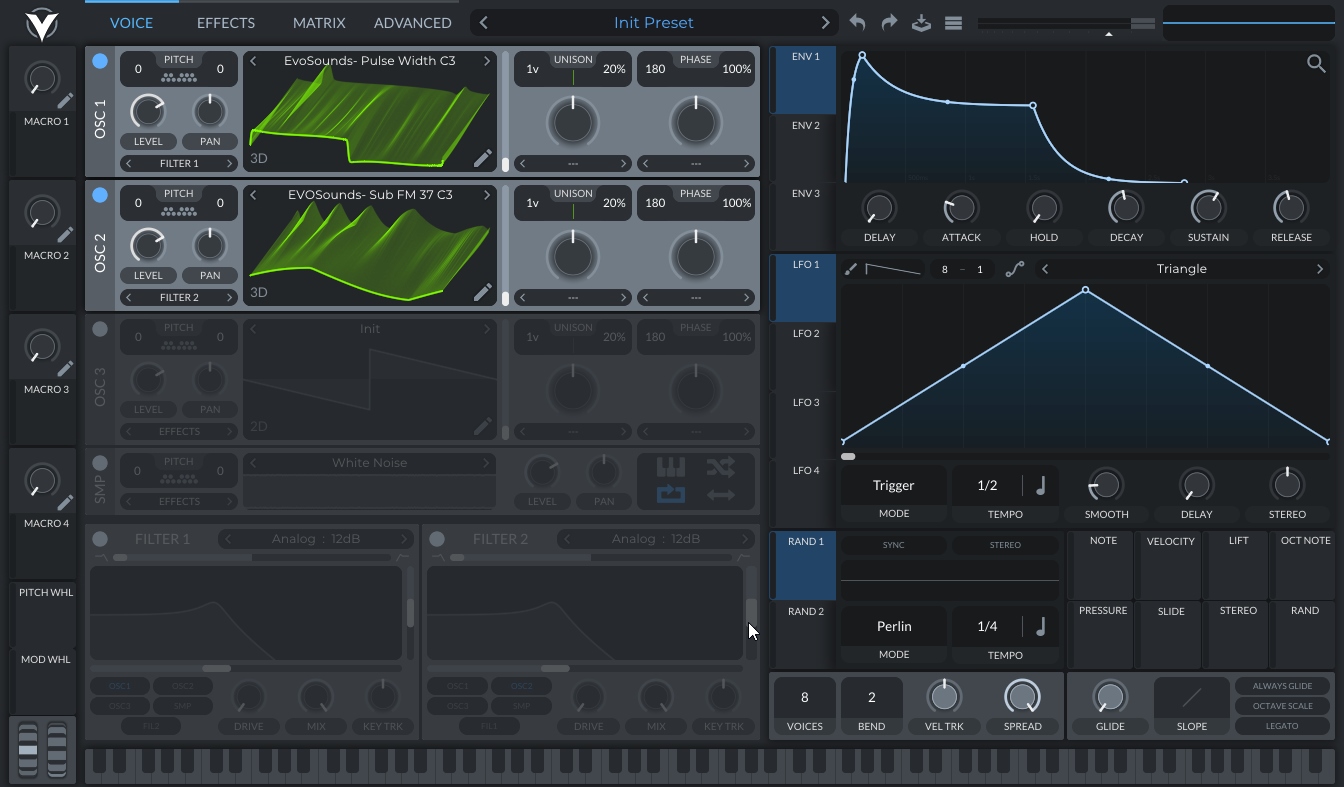This screenshot has height=787, width=1344.
Task: Click pencil icon next to Macro 1
Action: 65,101
